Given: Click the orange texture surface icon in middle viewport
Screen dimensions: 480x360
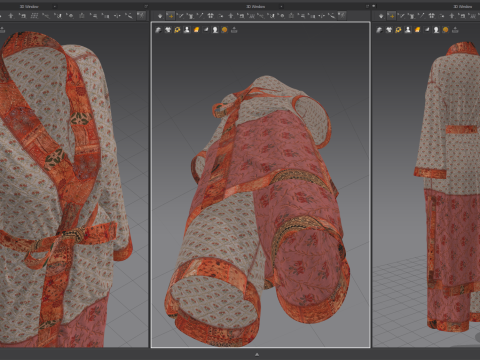Looking at the screenshot, I should coord(196,30).
